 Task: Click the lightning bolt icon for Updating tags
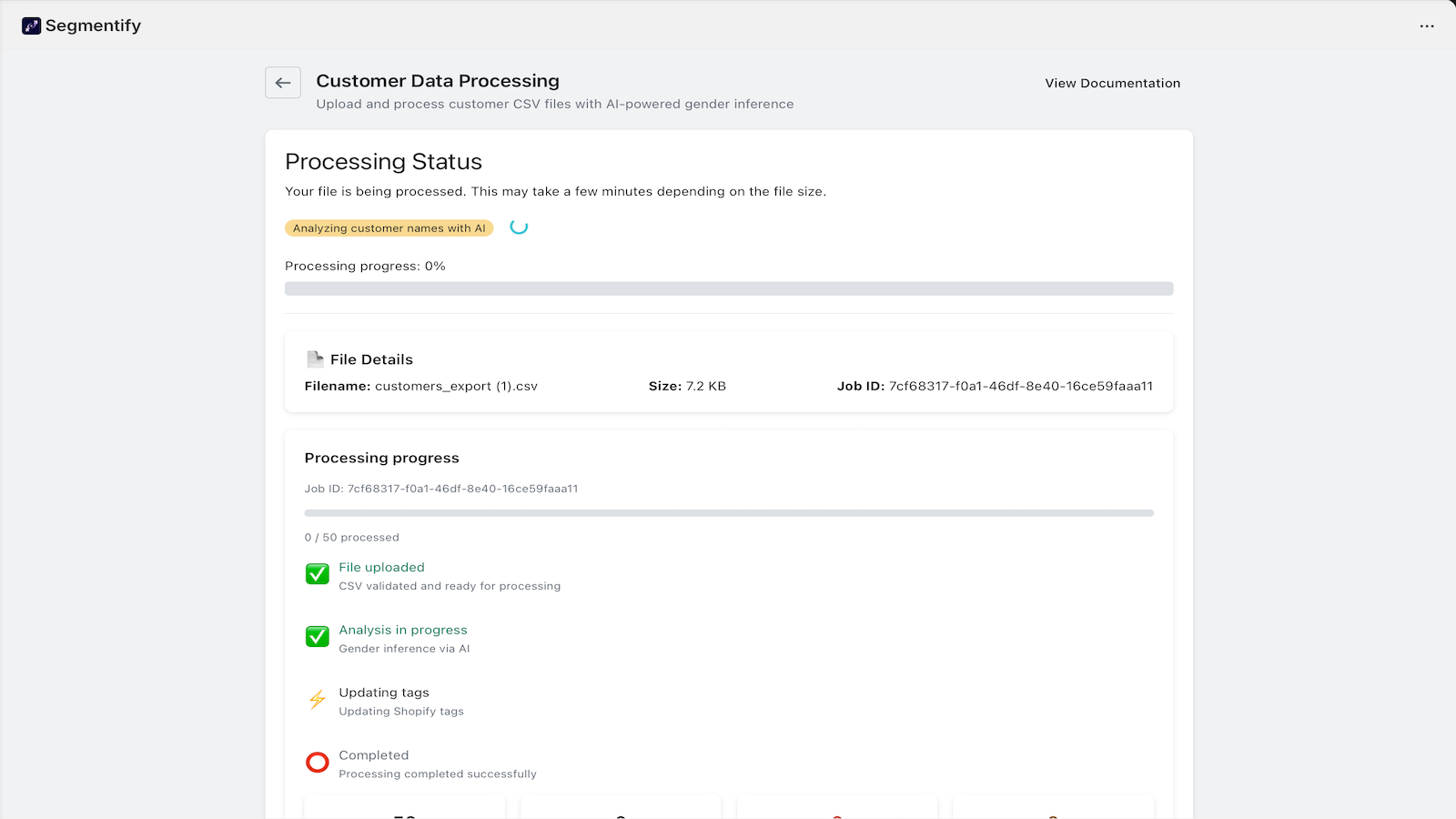(x=317, y=700)
